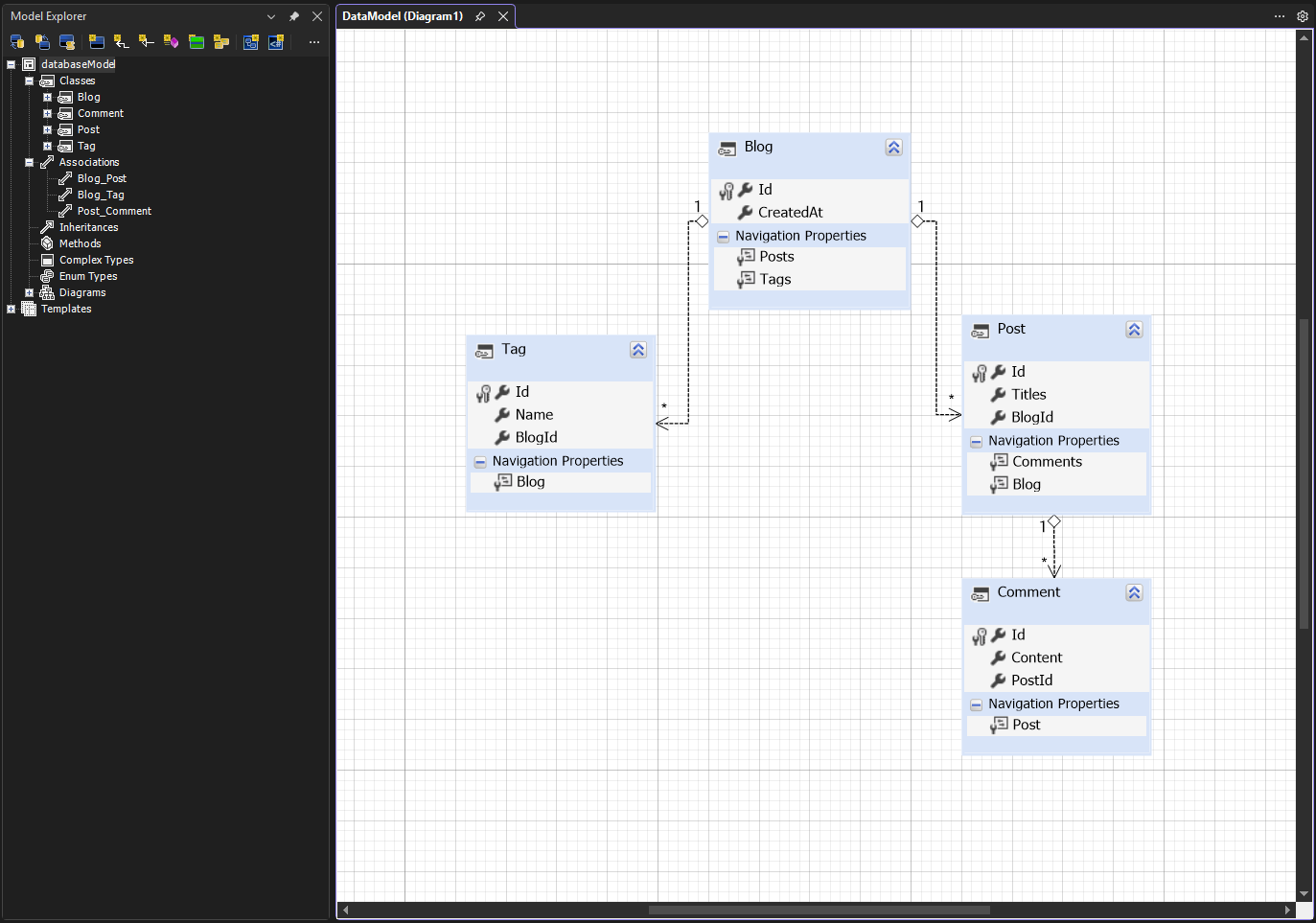Toggle the pin on the DataModel tab
Image resolution: width=1316 pixels, height=923 pixels.
(479, 15)
